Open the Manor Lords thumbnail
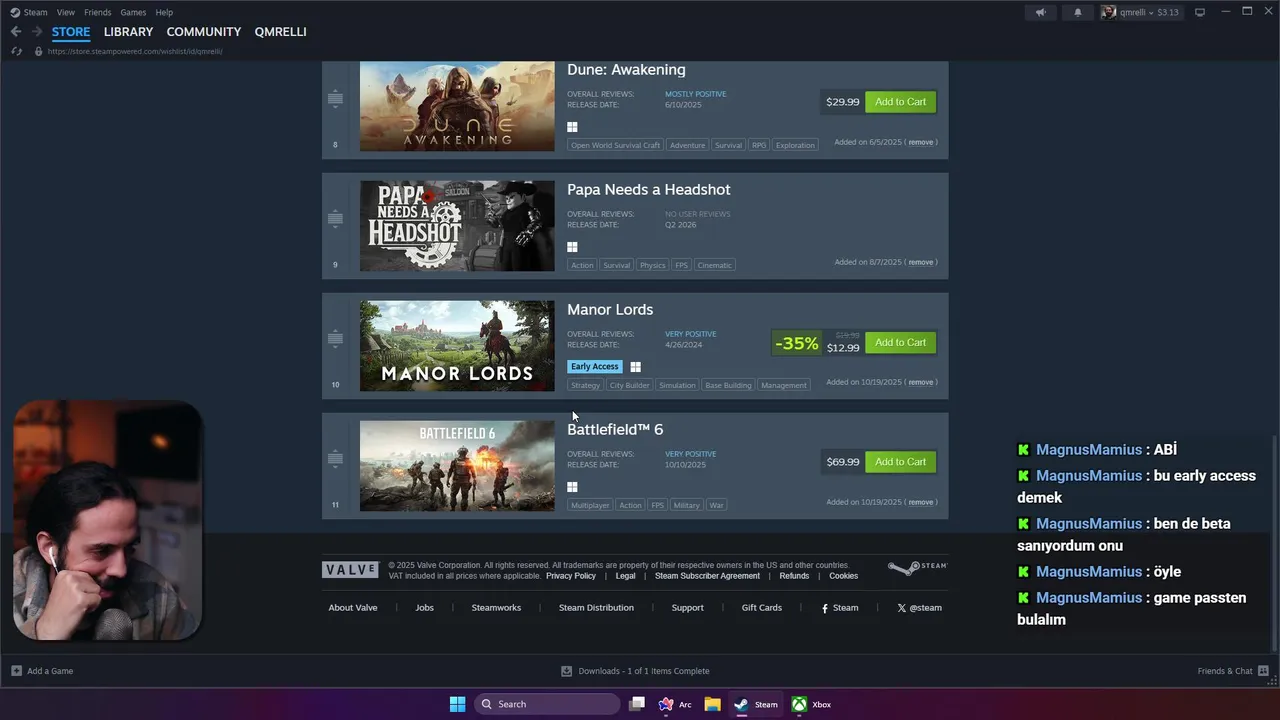 457,346
